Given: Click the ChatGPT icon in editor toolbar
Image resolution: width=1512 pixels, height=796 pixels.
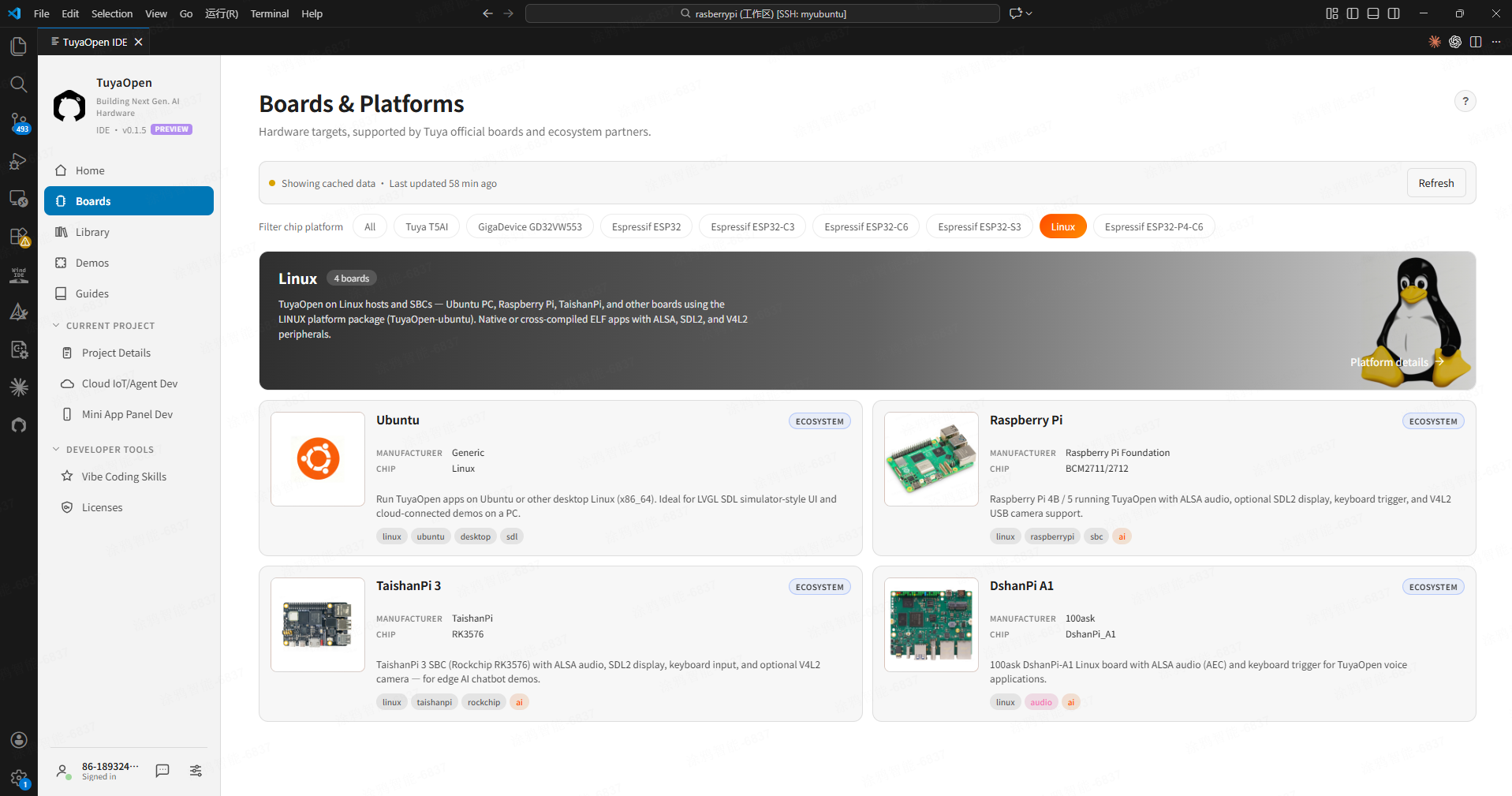Looking at the screenshot, I should coord(1455,42).
